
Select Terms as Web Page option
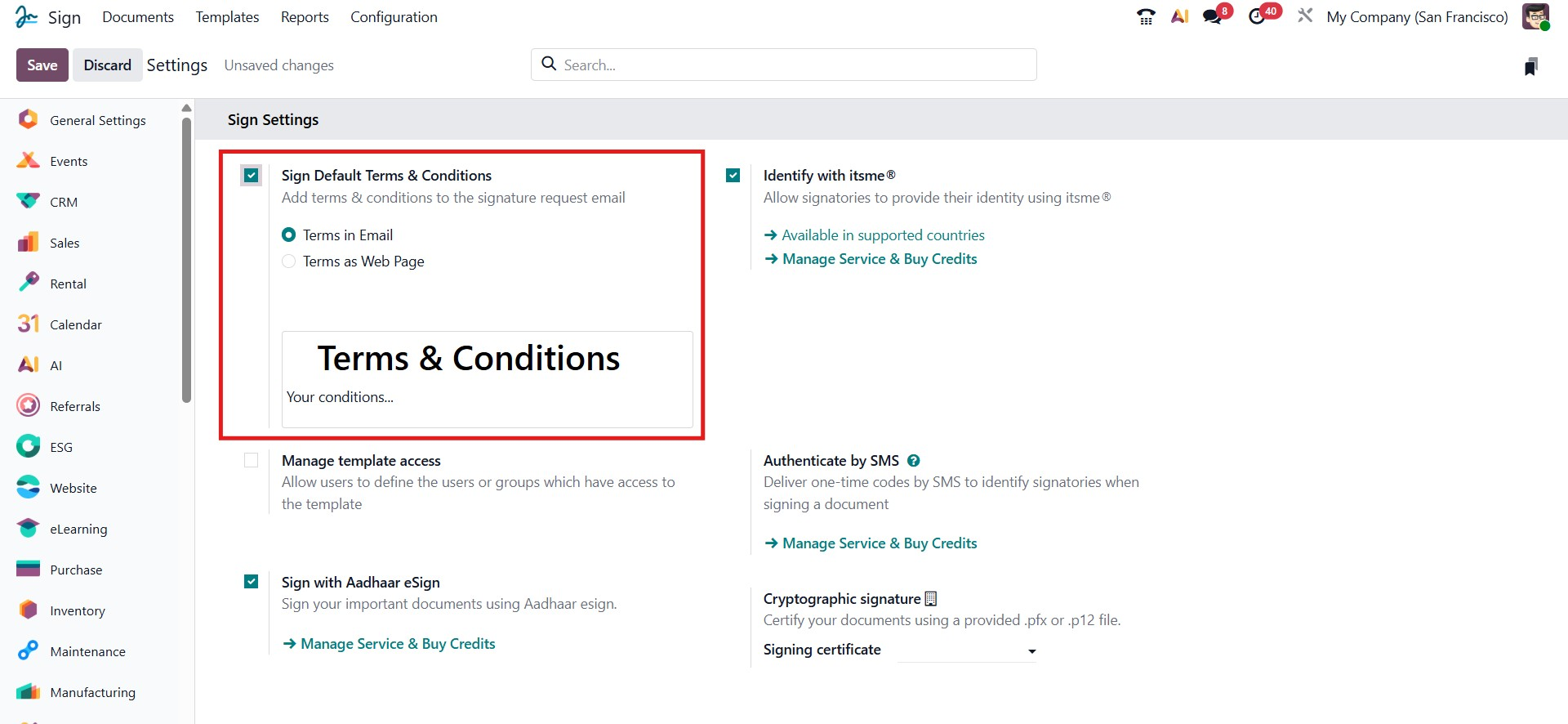pyautogui.click(x=289, y=261)
